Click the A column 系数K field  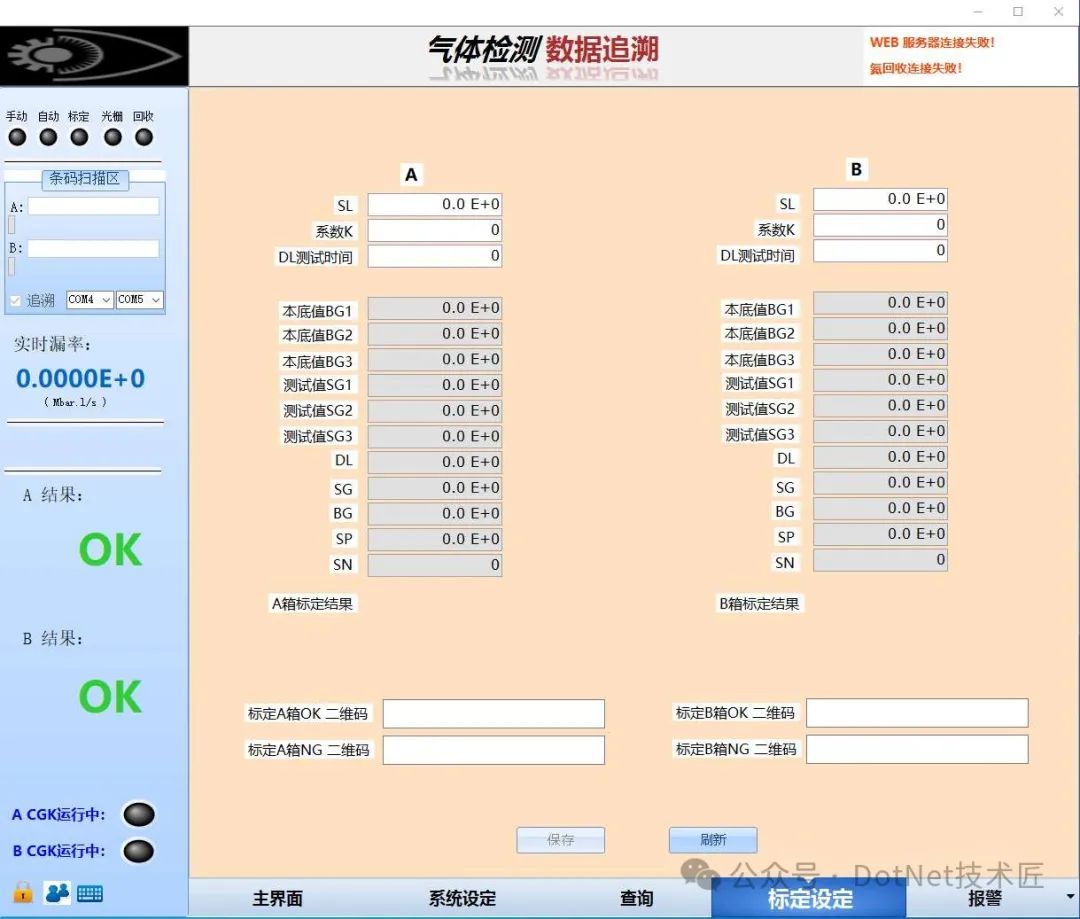point(435,230)
